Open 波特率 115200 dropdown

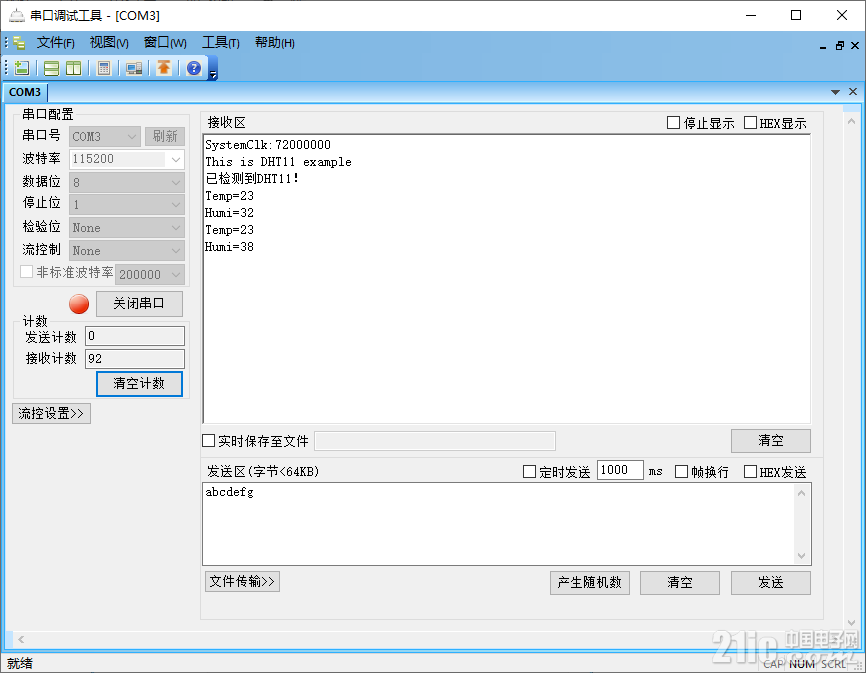[126, 160]
